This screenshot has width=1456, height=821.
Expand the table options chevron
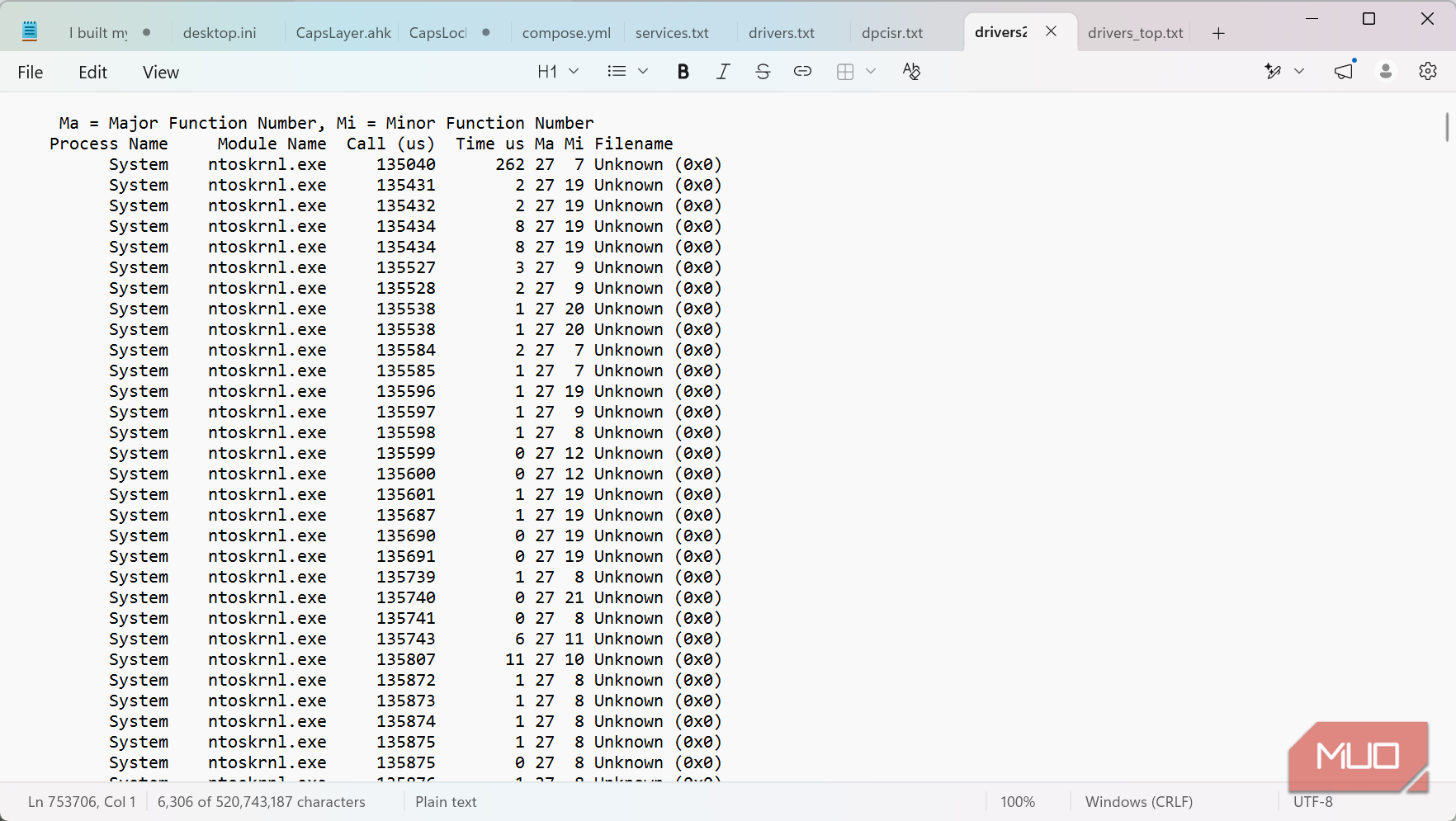coord(871,72)
